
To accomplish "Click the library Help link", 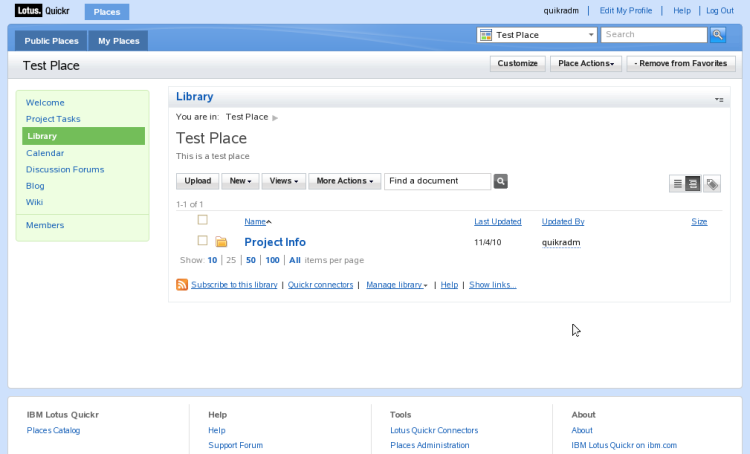I will pos(449,285).
